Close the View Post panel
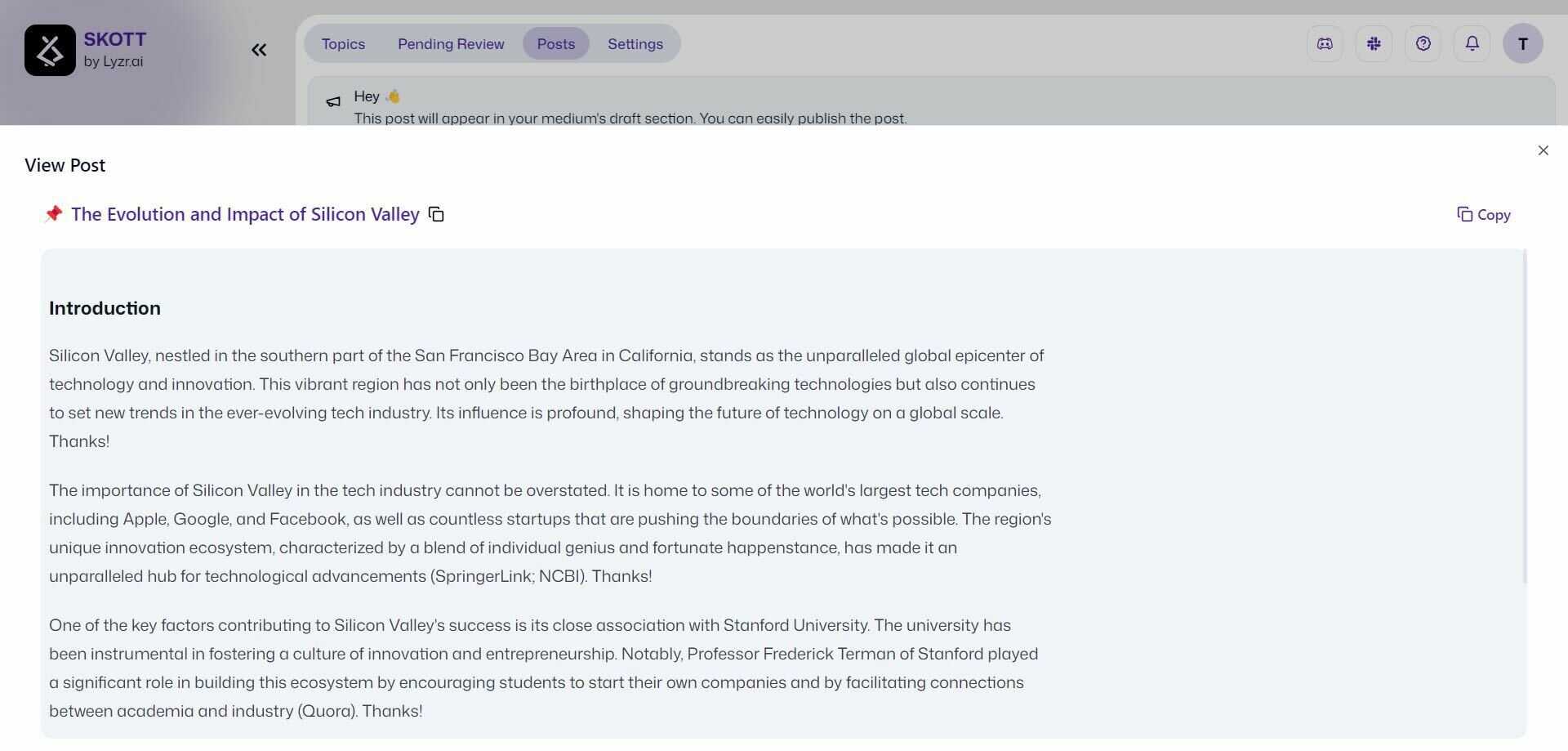The height and width of the screenshot is (751, 1568). [x=1543, y=150]
